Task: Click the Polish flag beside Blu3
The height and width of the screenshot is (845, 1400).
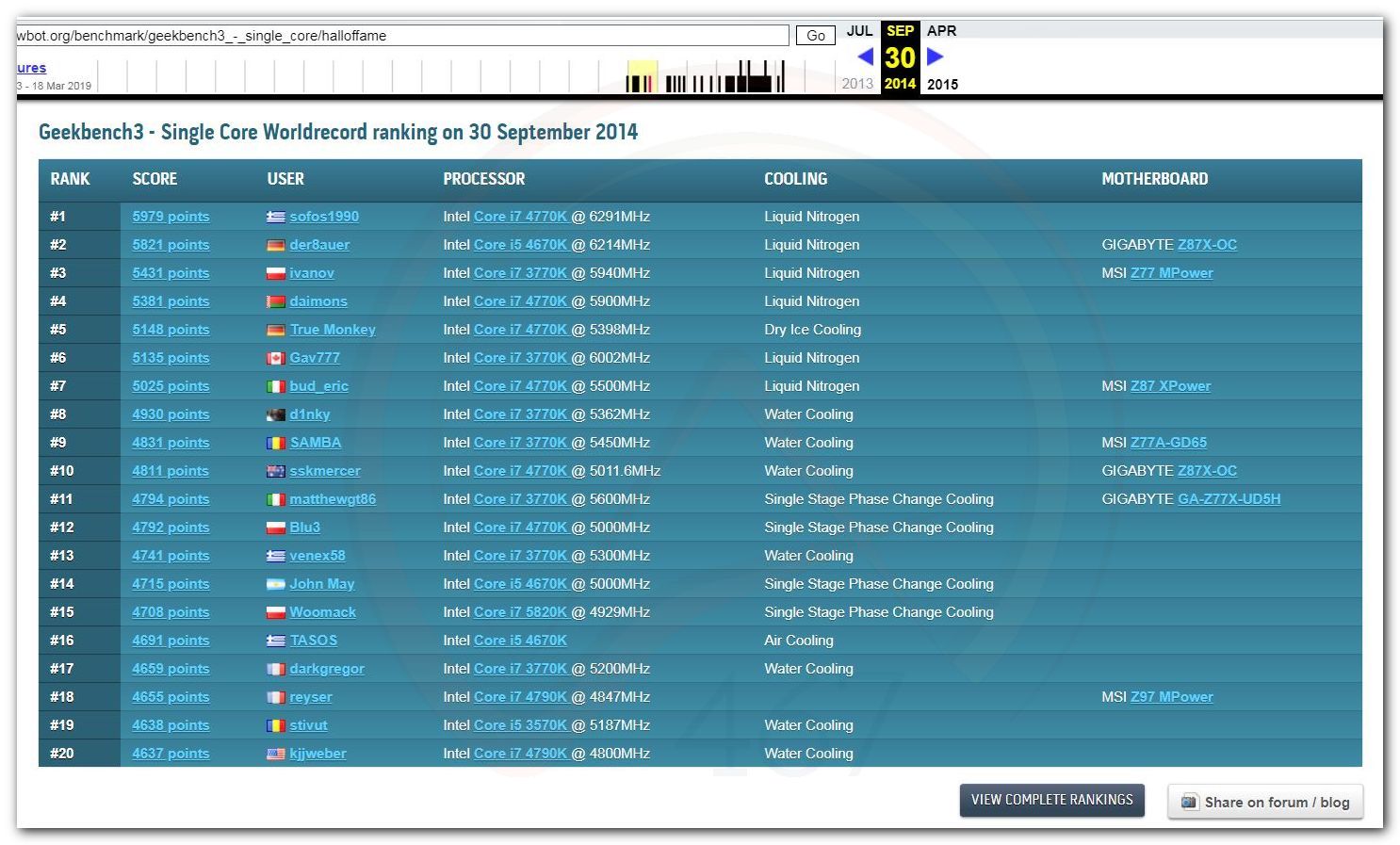Action: (275, 528)
